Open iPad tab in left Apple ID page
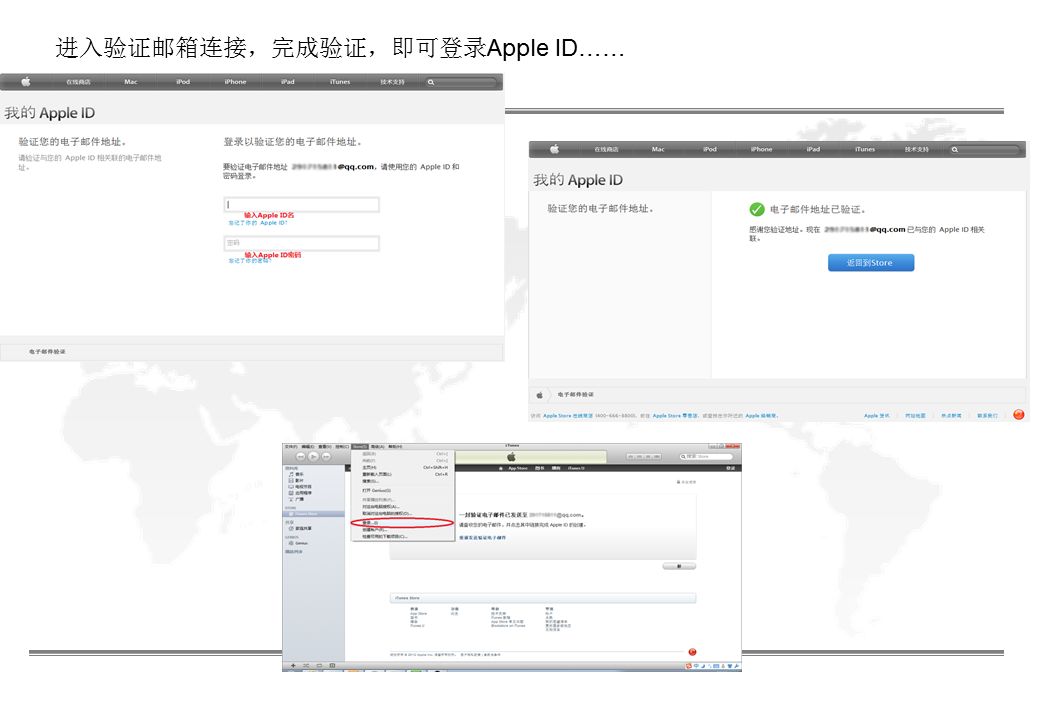Screen dimensions: 1040x720 pyautogui.click(x=288, y=82)
